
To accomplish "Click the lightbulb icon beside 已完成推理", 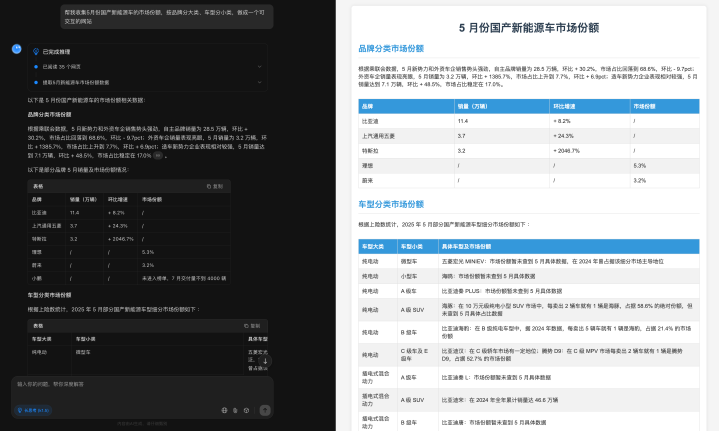I will 36,52.
